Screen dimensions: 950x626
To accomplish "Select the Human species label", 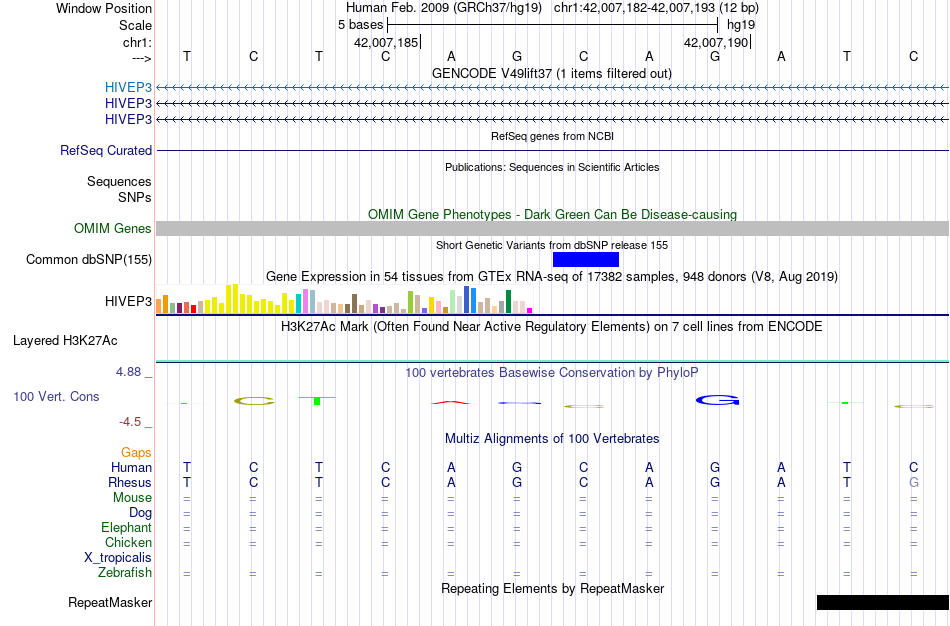I will (131, 468).
